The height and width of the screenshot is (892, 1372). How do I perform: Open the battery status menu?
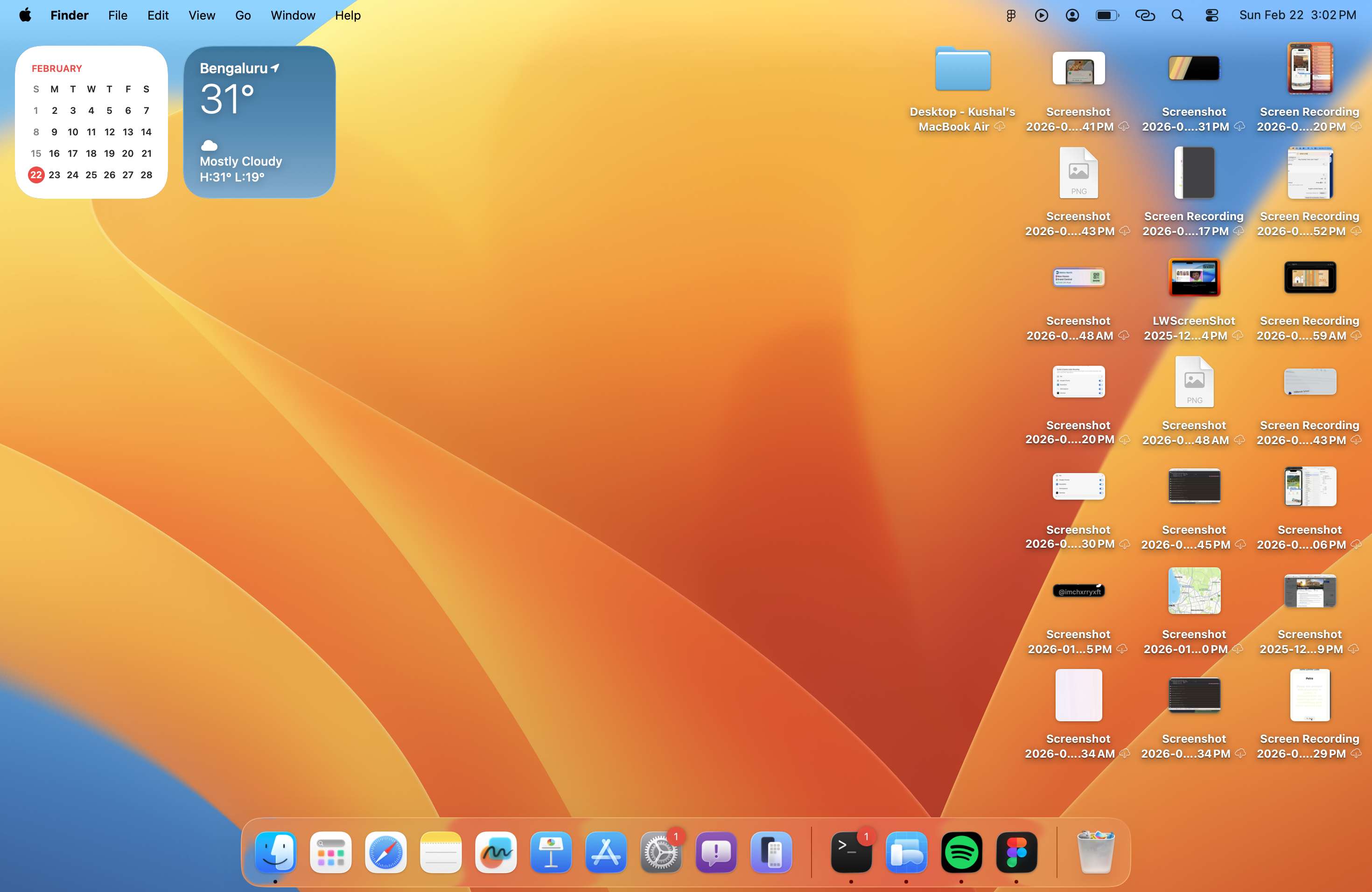click(1107, 15)
